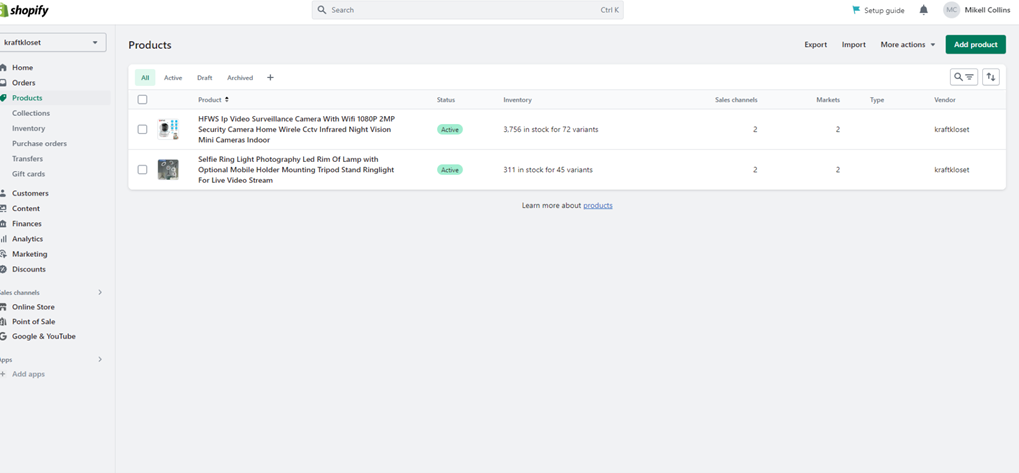
Task: Click Active badge in ring light row
Action: point(450,170)
